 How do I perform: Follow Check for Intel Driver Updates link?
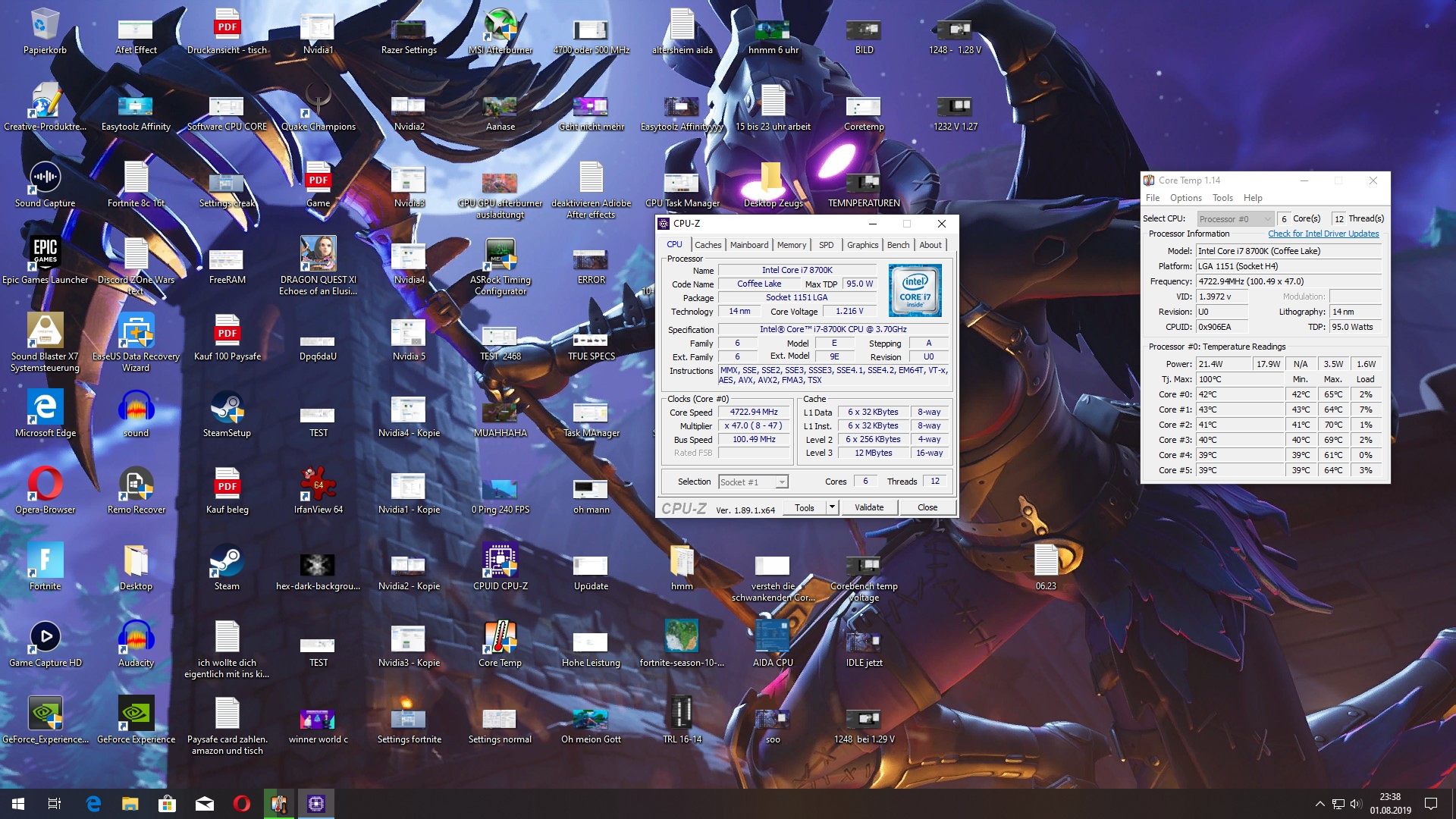(1323, 234)
